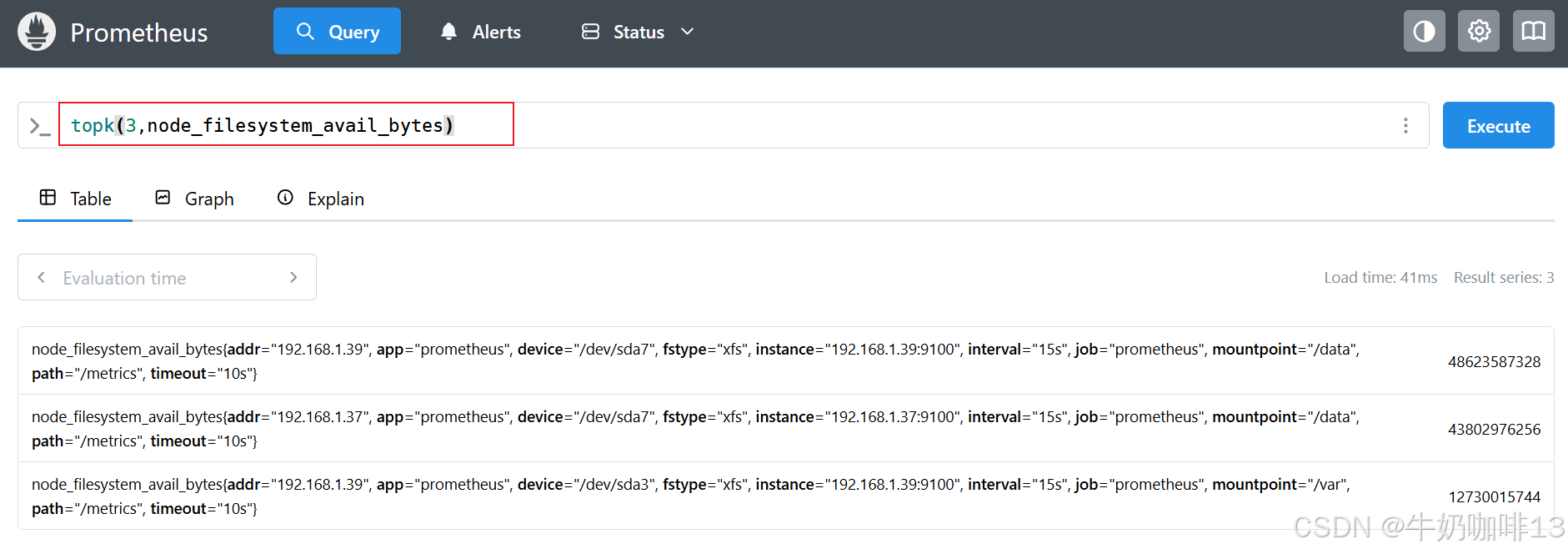Step evaluation time forward
1568x554 pixels.
click(x=293, y=277)
